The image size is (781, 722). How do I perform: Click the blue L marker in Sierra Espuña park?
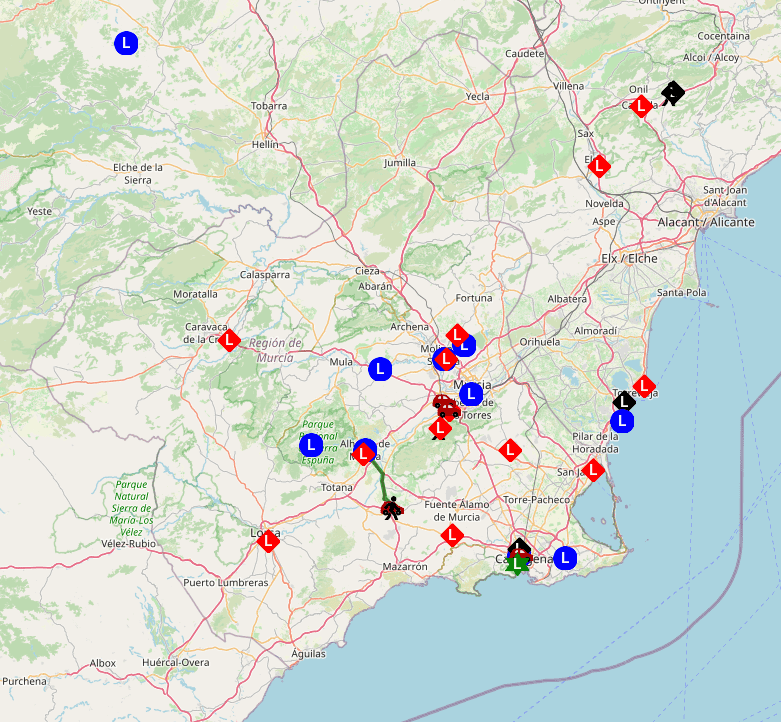(x=311, y=445)
